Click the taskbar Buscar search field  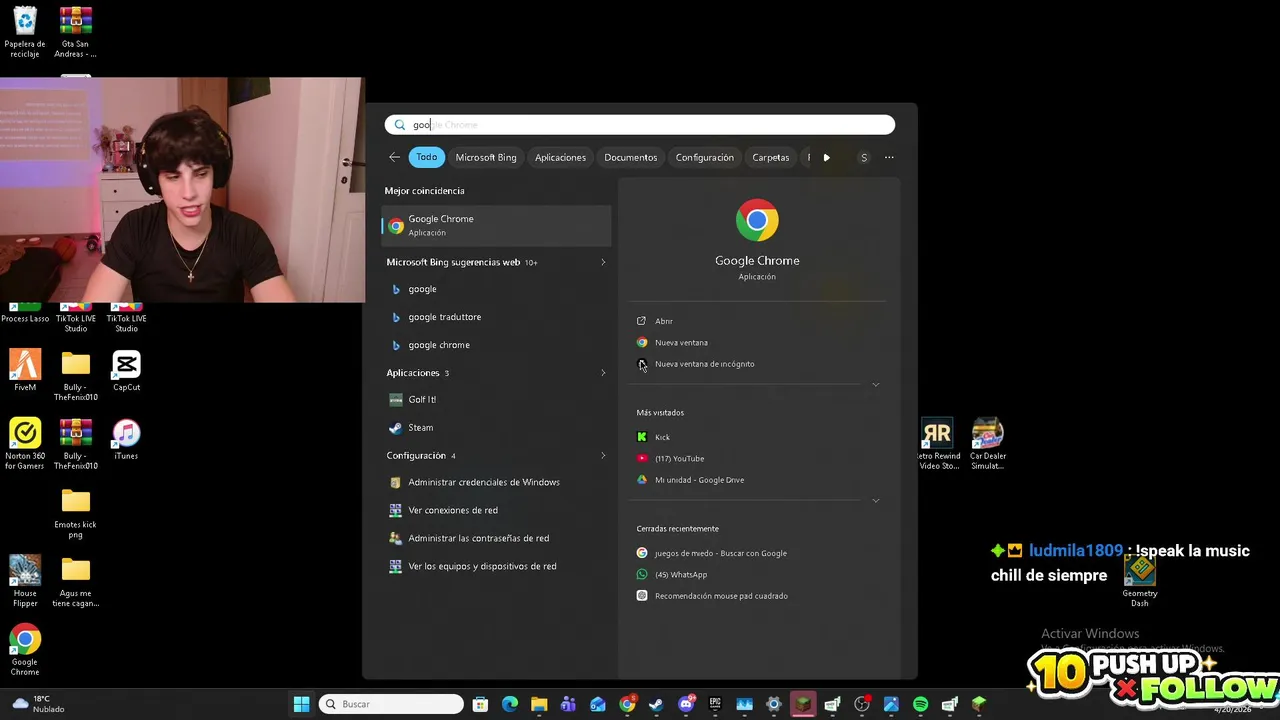coord(391,704)
